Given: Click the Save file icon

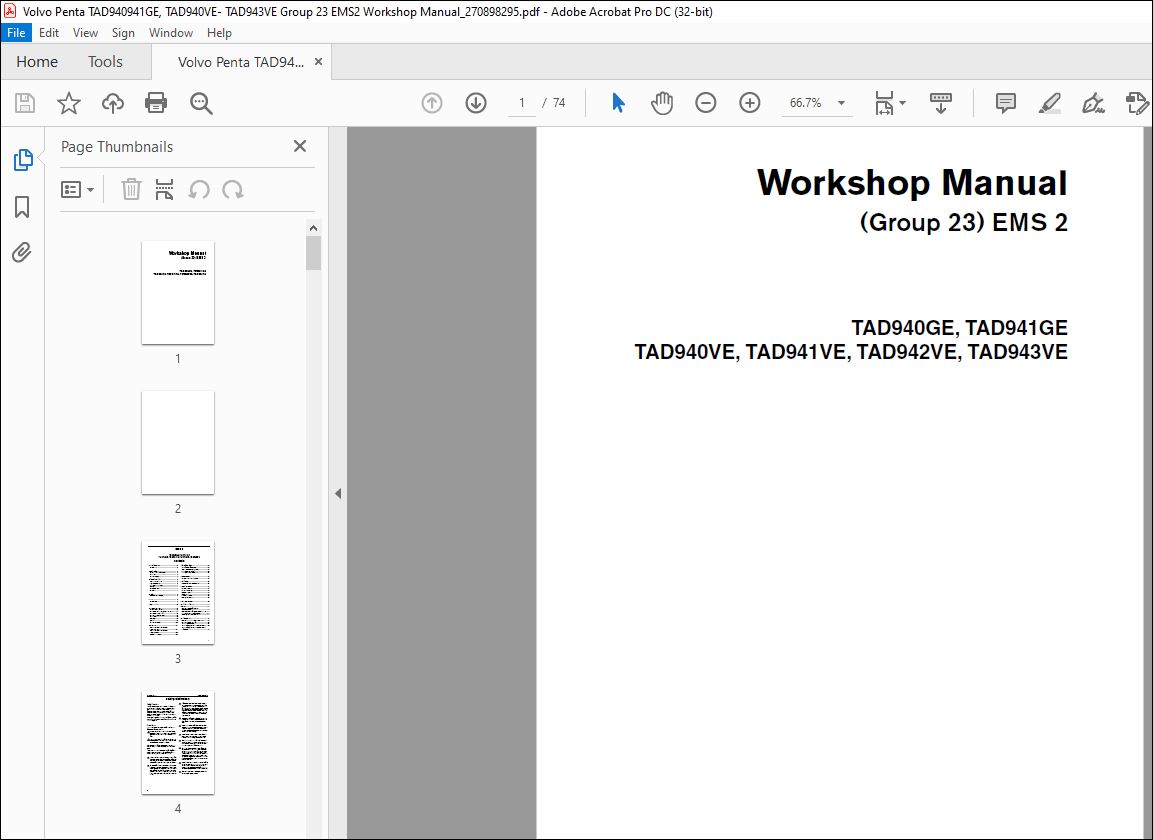Looking at the screenshot, I should (x=25, y=103).
